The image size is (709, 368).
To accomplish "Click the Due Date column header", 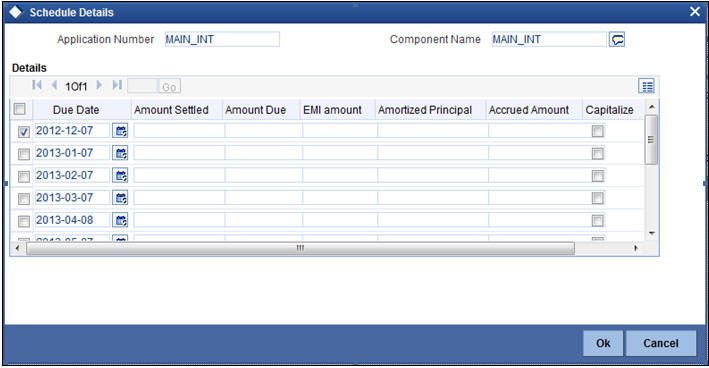I will [76, 110].
